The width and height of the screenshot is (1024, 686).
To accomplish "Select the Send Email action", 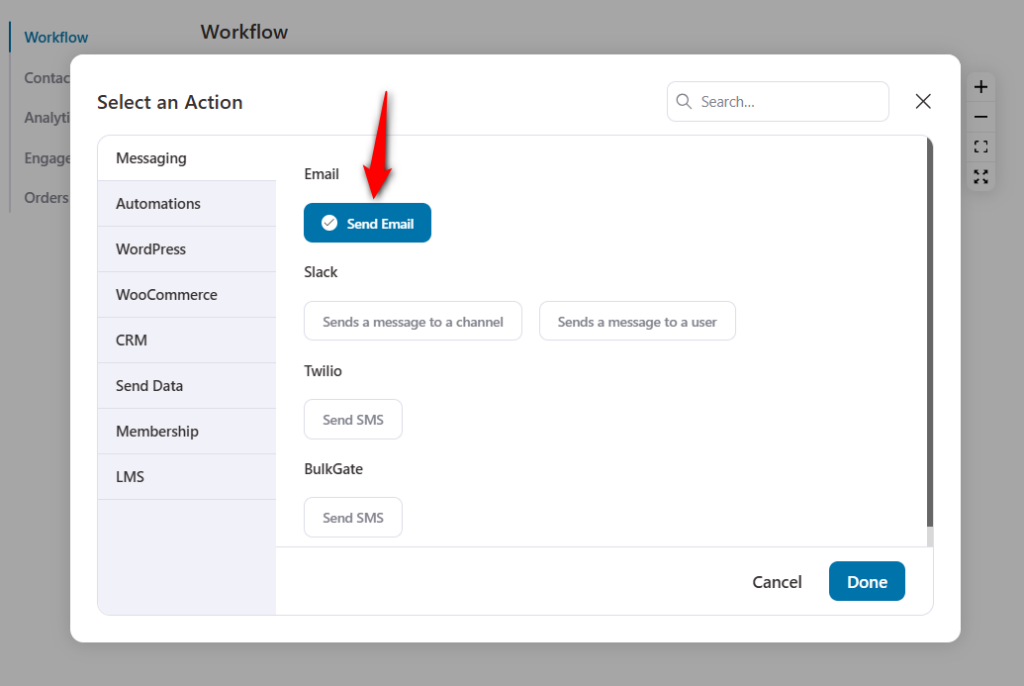I will (x=367, y=222).
